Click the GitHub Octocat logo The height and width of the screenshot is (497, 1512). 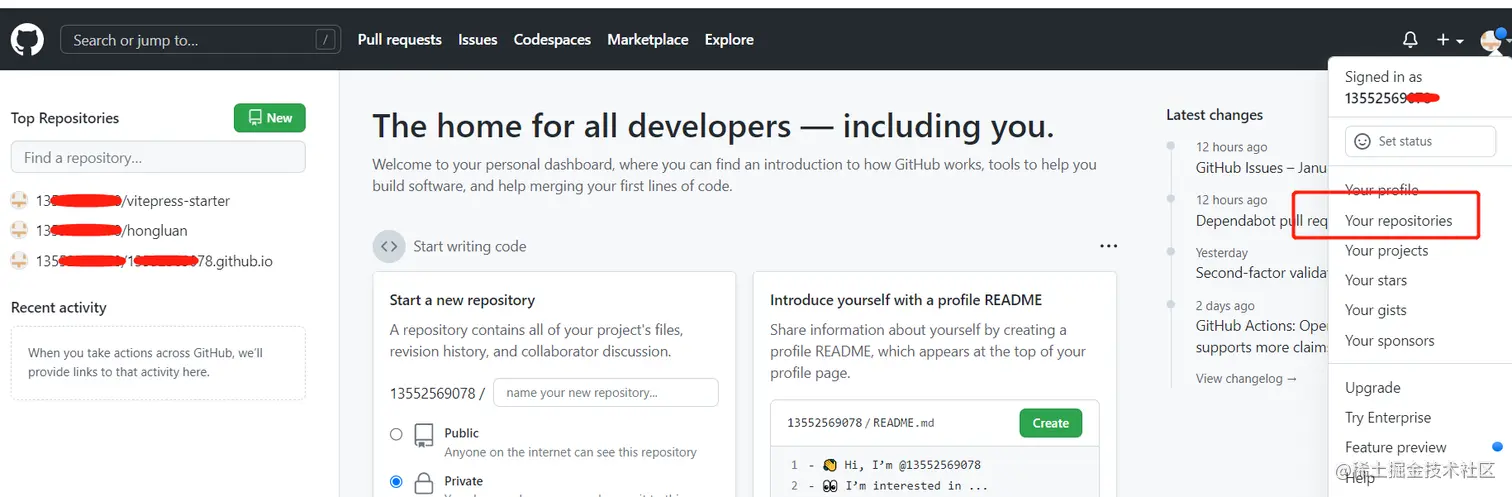(x=27, y=40)
